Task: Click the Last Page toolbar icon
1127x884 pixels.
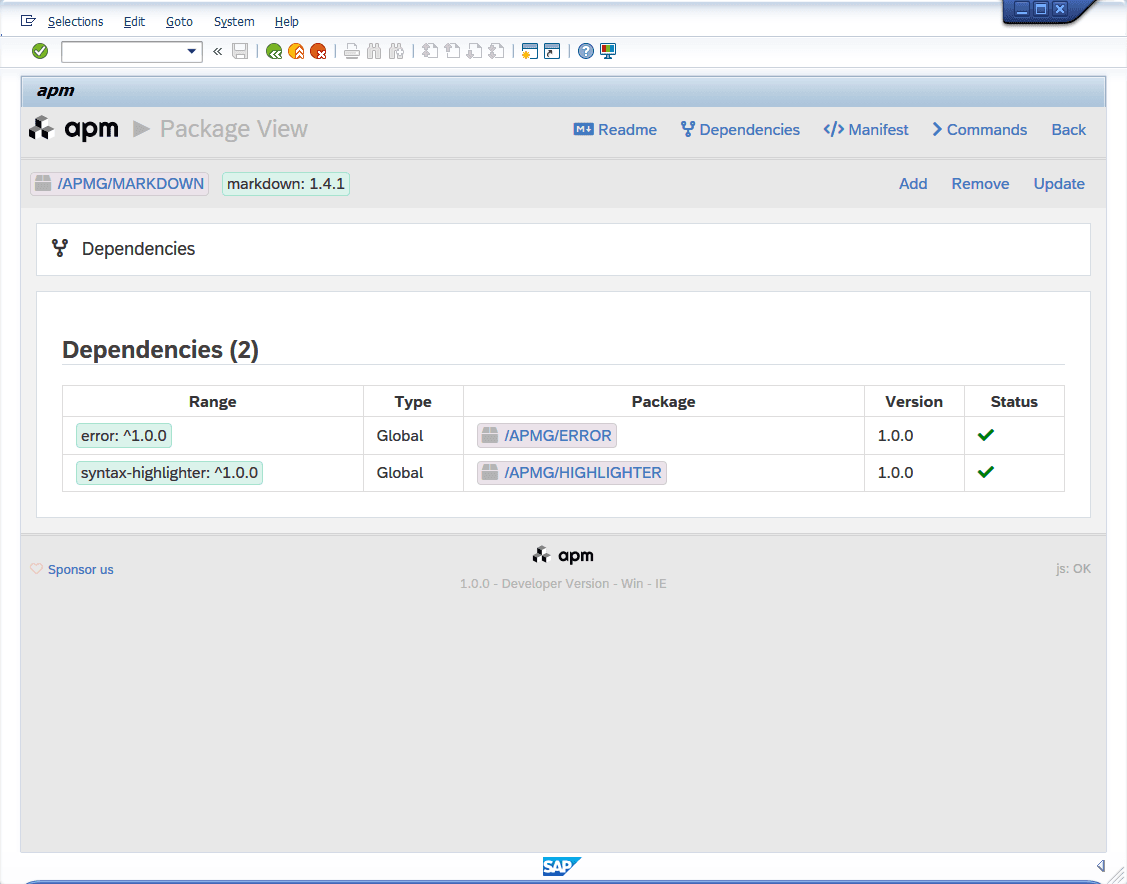Action: coord(496,51)
